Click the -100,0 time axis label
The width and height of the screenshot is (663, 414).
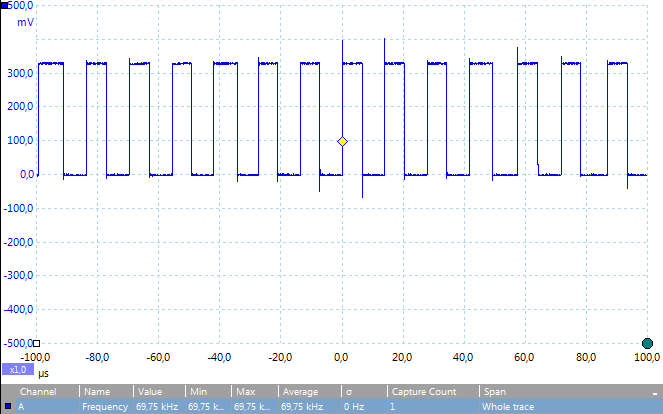(35, 357)
